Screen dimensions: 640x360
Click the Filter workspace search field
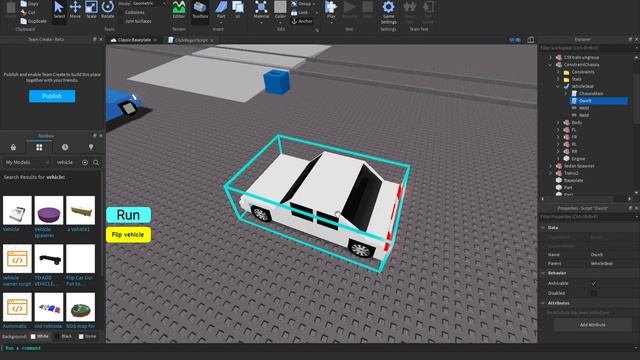[x=587, y=48]
